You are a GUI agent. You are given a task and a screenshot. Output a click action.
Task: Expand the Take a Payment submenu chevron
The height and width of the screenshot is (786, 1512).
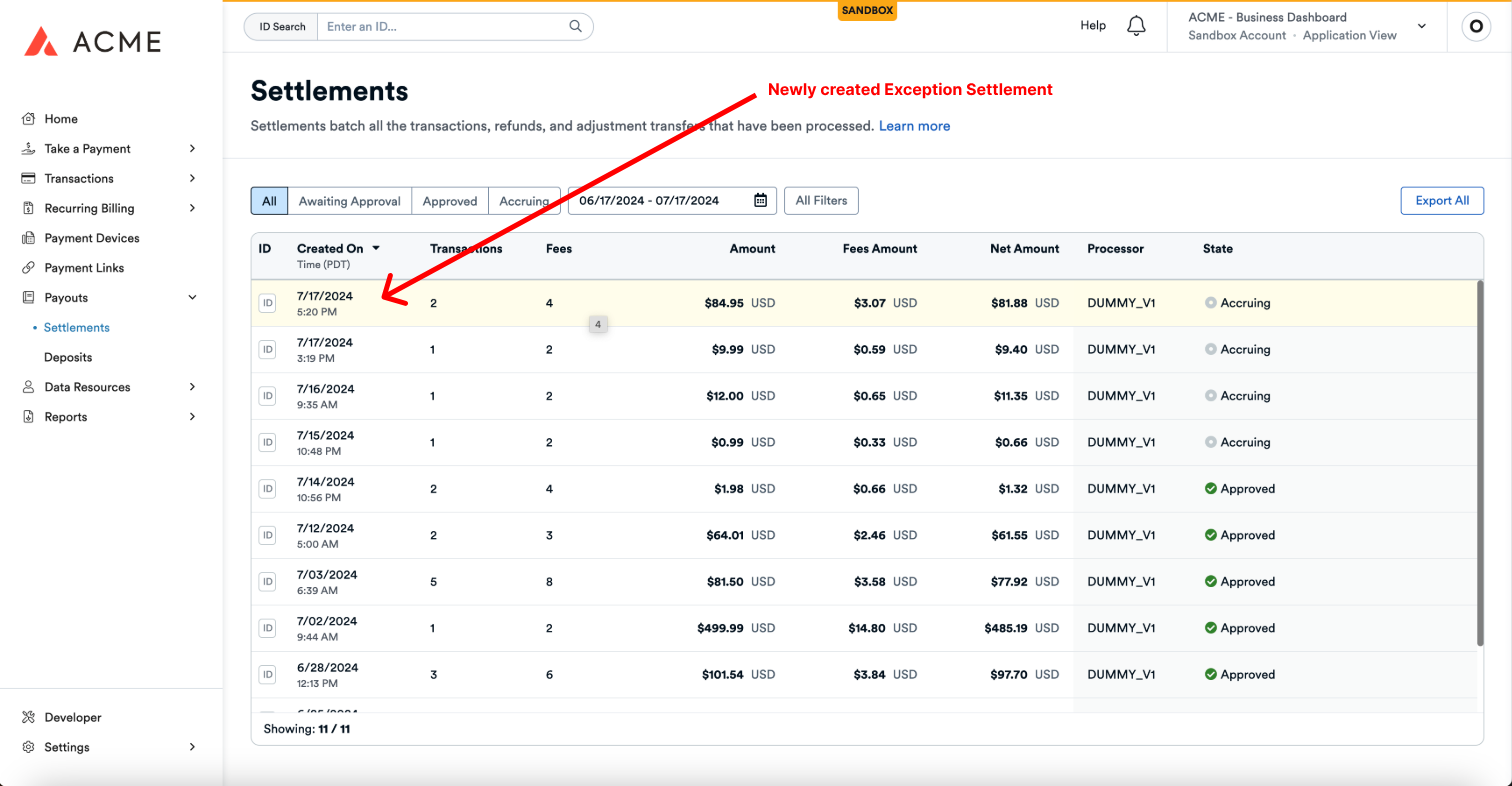(192, 149)
